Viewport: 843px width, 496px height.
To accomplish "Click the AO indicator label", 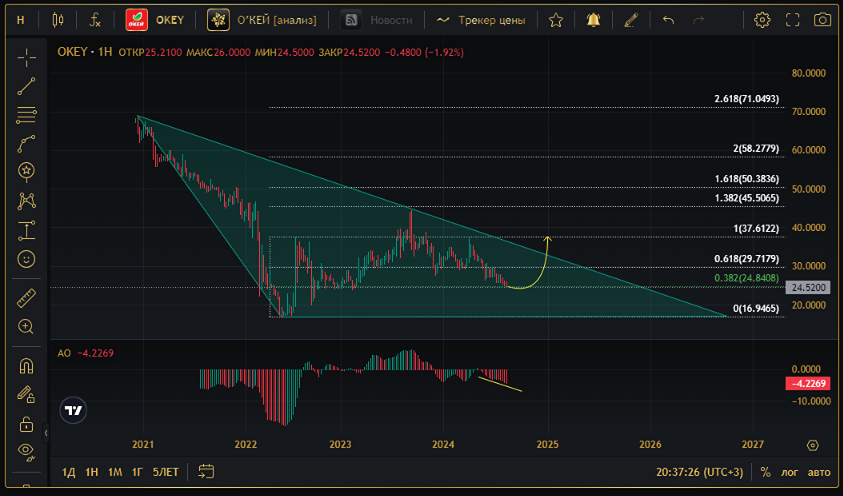I will coord(64,353).
